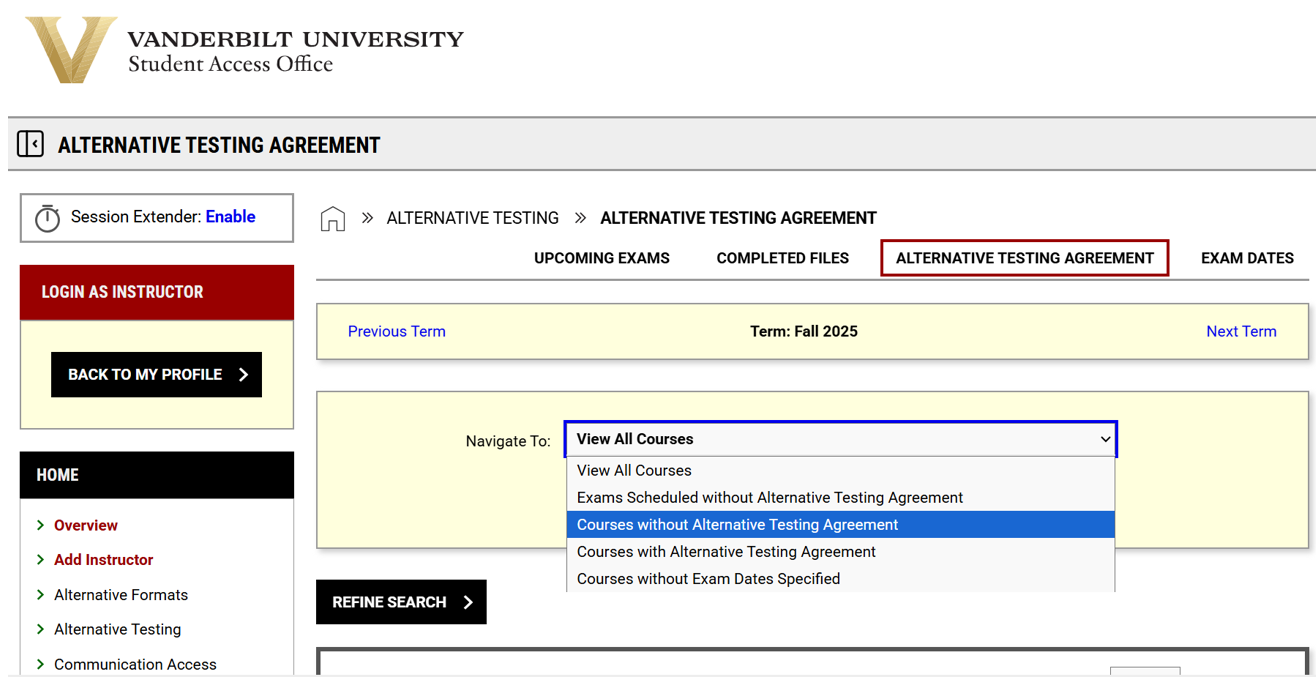Select the Exam Dates tab

(1246, 258)
